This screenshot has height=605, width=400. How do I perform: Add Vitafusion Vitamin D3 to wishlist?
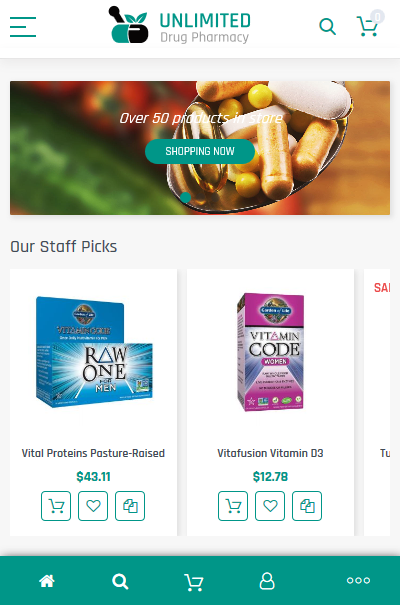[x=270, y=506]
